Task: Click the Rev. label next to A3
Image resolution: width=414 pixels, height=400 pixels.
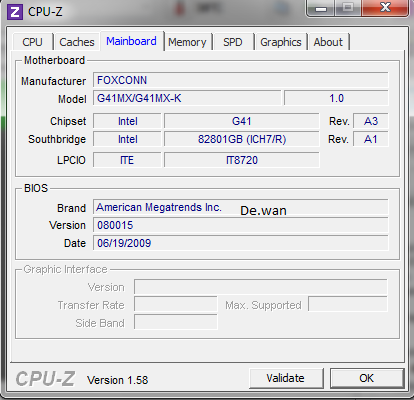Action: 339,121
